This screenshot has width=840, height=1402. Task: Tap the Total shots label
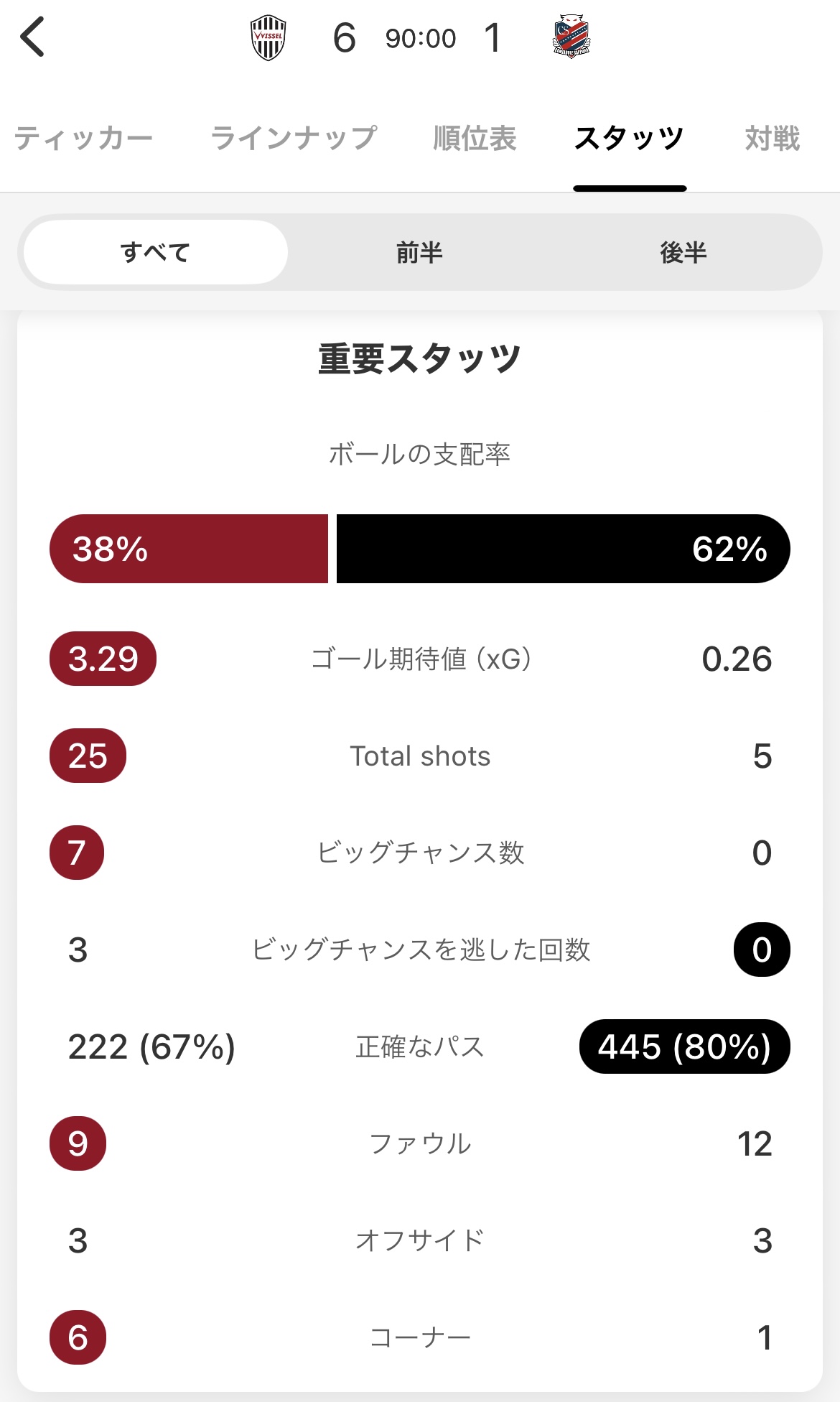(420, 756)
